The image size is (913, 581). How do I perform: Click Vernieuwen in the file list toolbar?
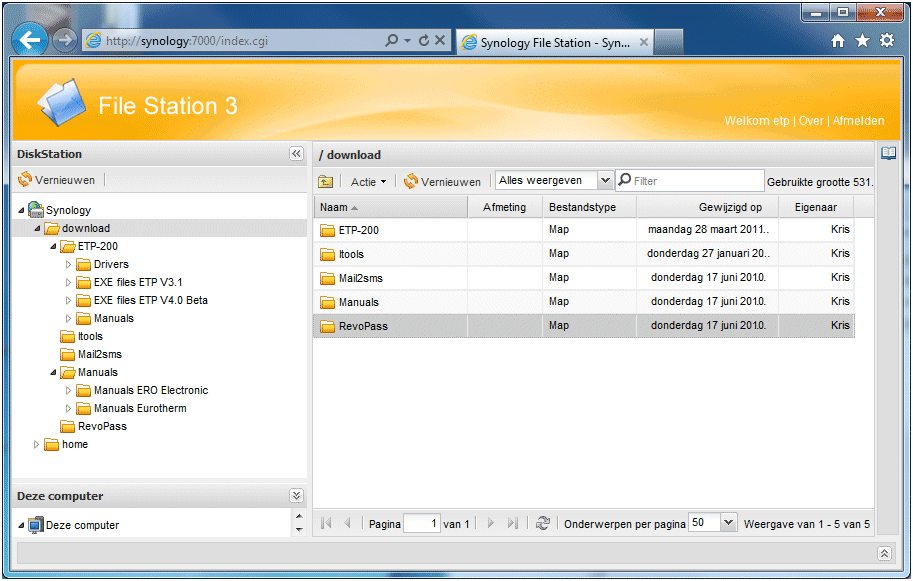click(x=443, y=182)
